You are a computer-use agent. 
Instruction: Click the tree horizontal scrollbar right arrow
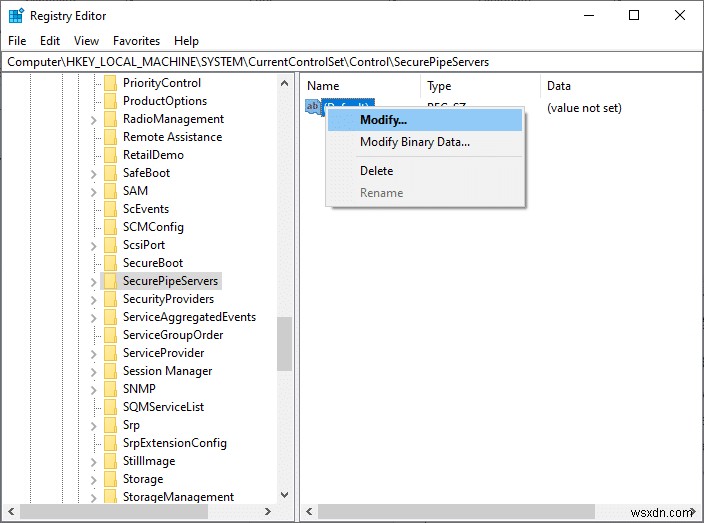click(268, 511)
